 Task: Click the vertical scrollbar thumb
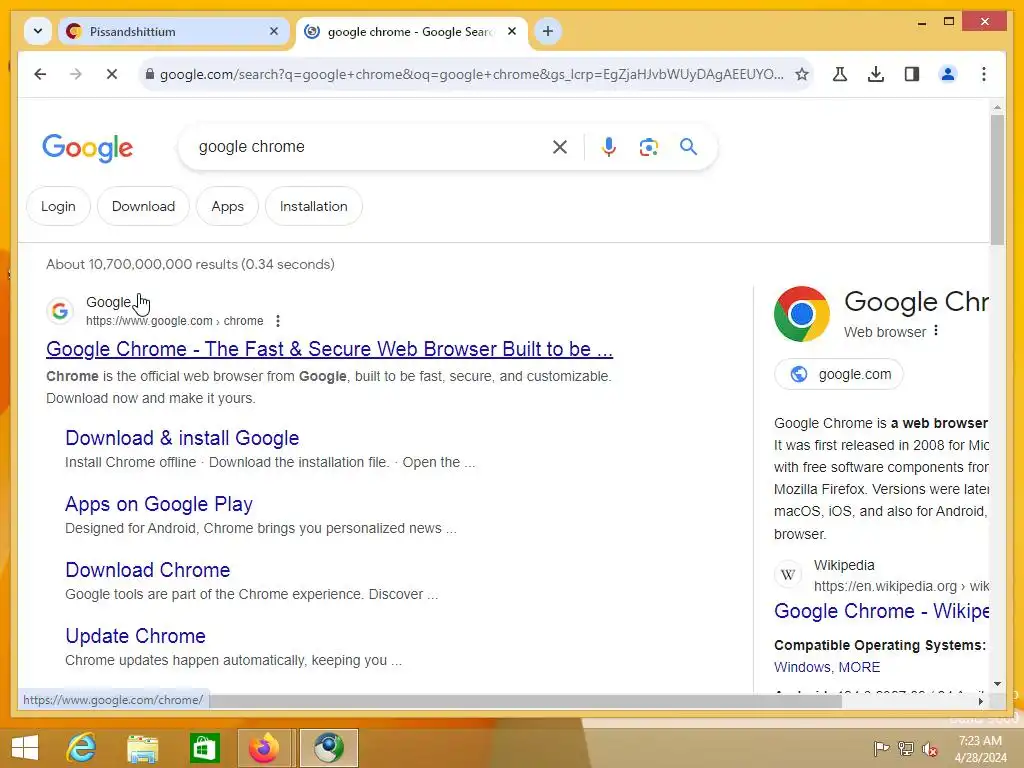pyautogui.click(x=997, y=180)
